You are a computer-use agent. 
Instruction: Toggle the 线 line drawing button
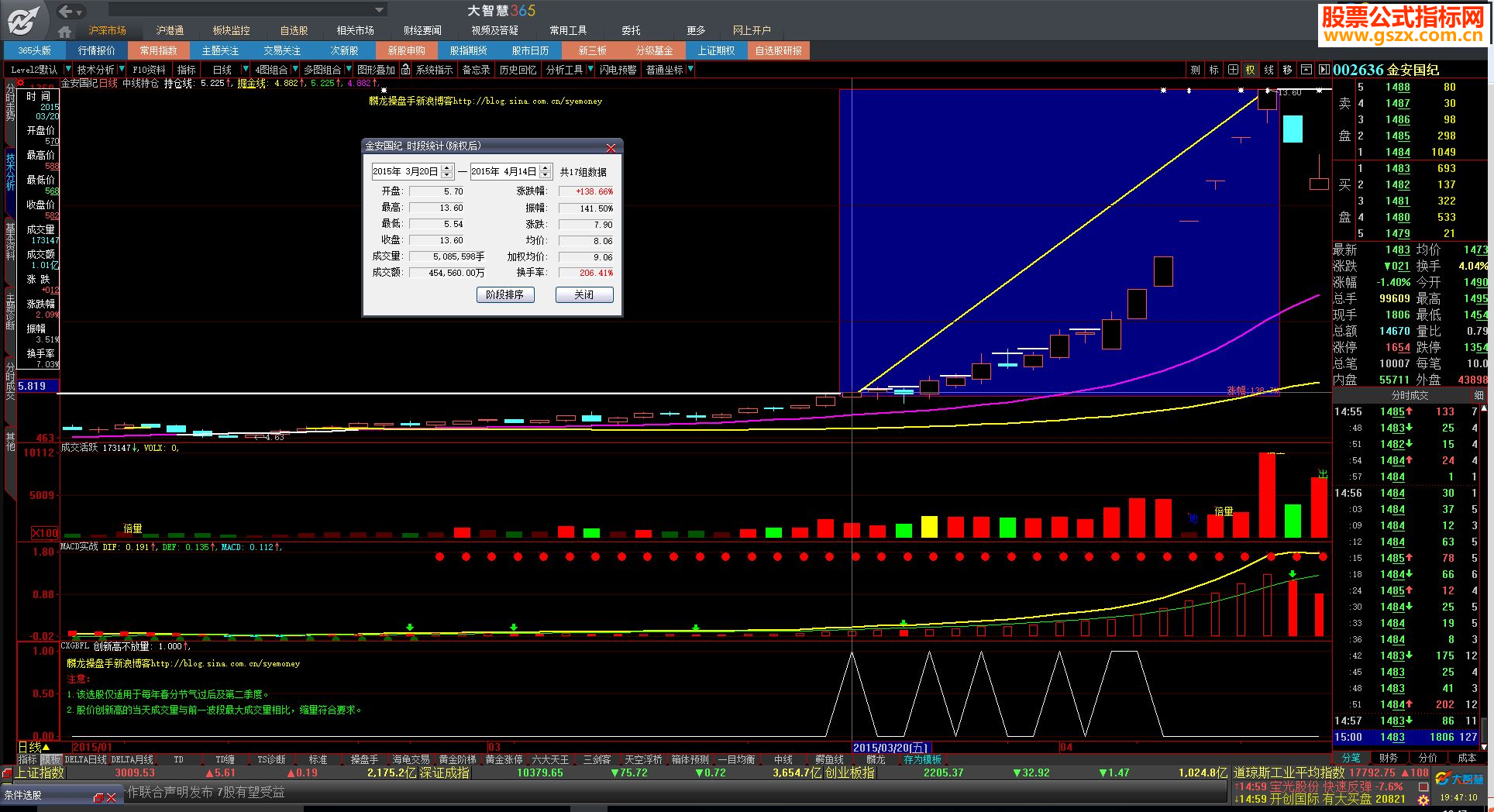pos(1269,70)
